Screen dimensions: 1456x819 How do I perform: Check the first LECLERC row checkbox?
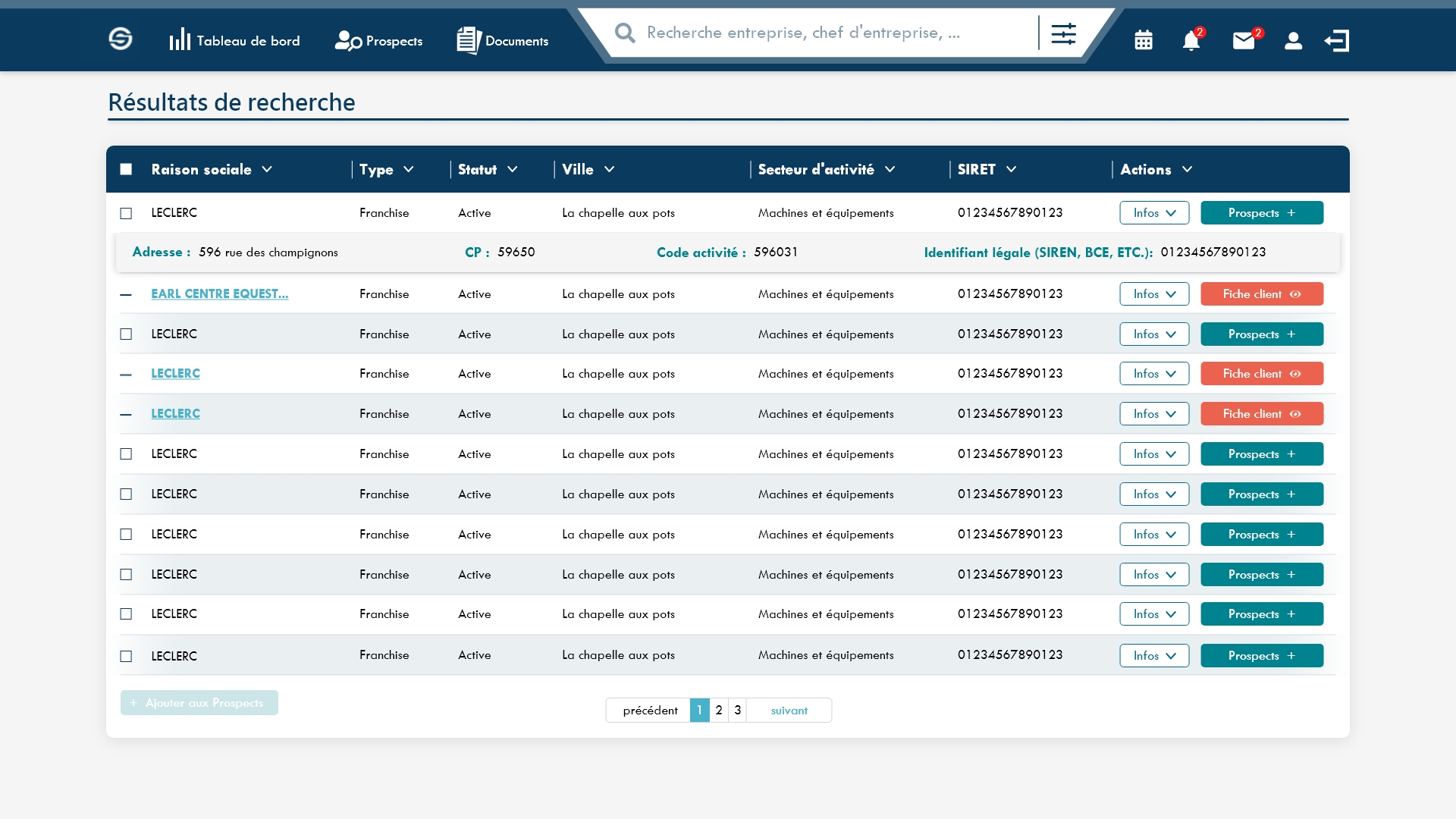point(126,213)
